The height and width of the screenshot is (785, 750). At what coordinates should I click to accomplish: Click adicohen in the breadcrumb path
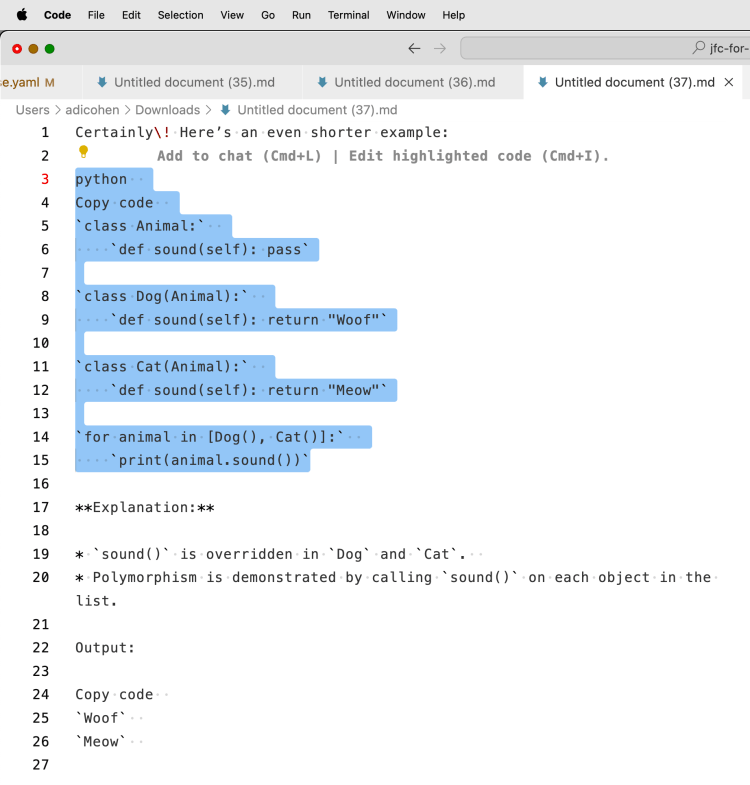tap(93, 110)
